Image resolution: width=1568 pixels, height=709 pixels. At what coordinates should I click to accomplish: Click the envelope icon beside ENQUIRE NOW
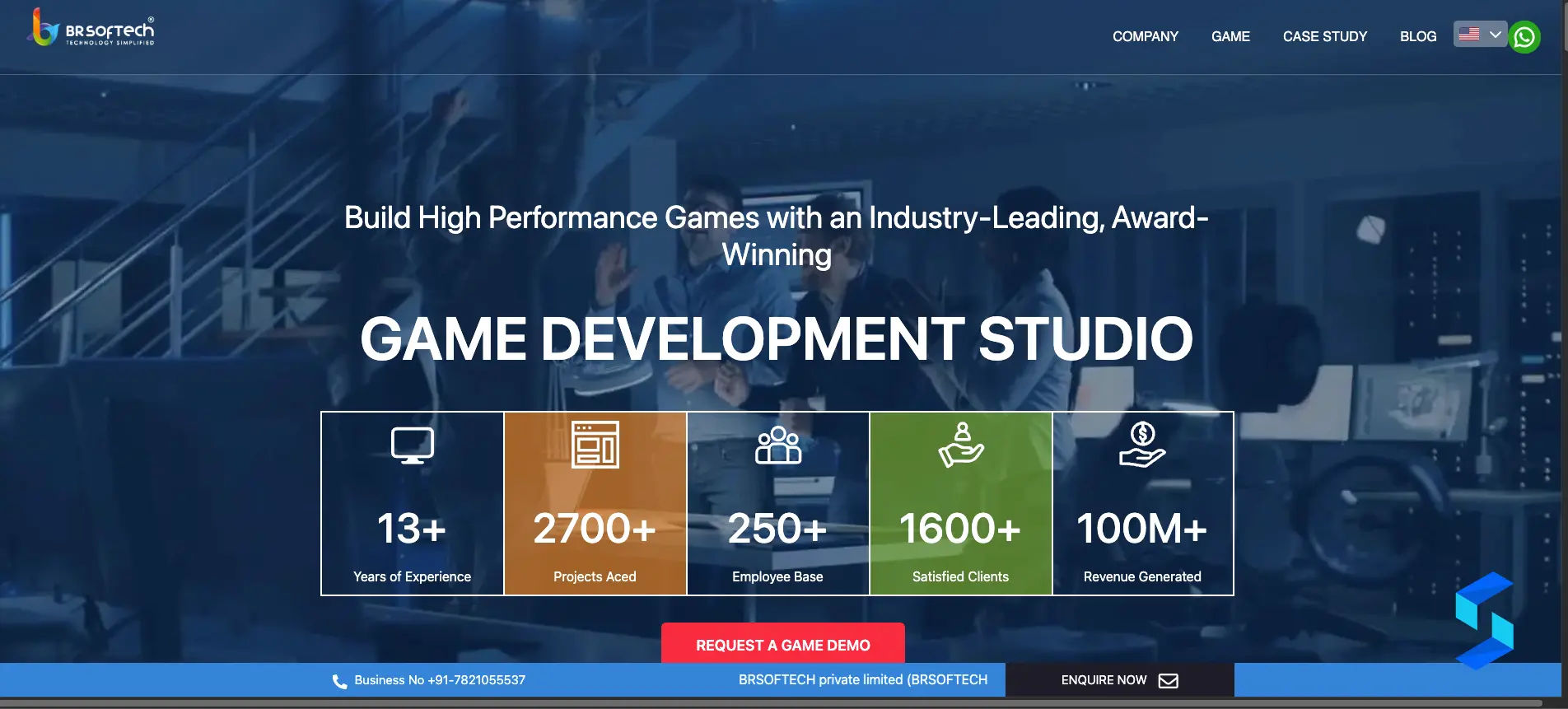1169,680
